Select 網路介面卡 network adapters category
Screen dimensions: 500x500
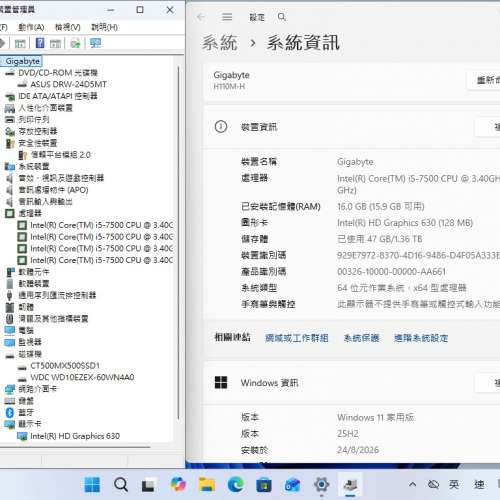tap(38, 389)
